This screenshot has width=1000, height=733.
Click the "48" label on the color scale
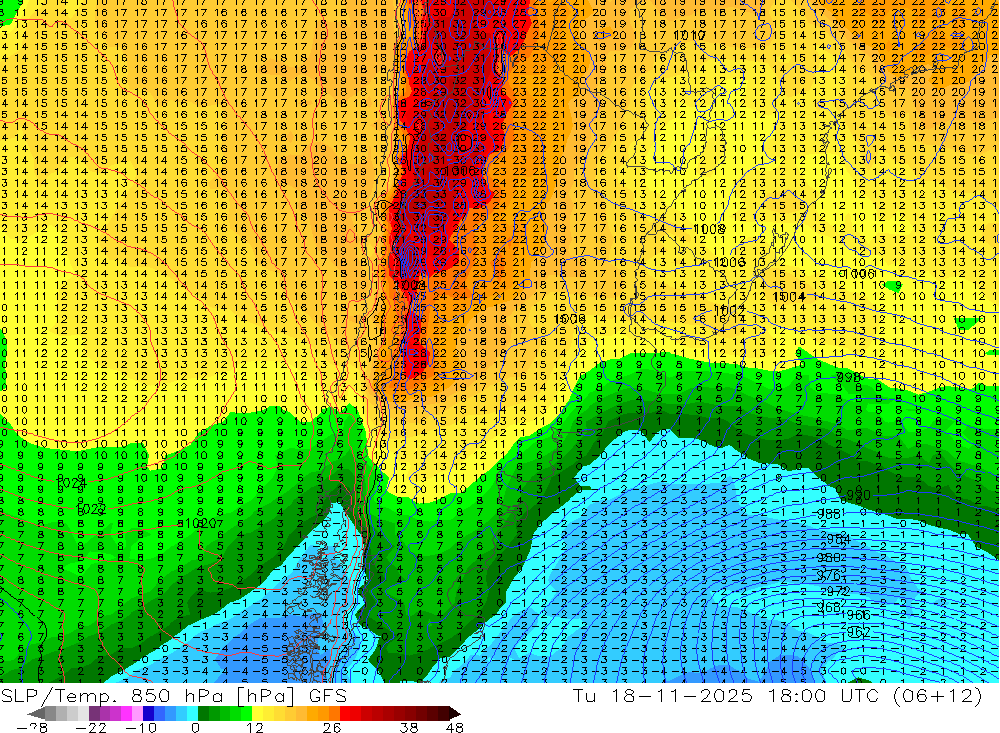click(455, 727)
